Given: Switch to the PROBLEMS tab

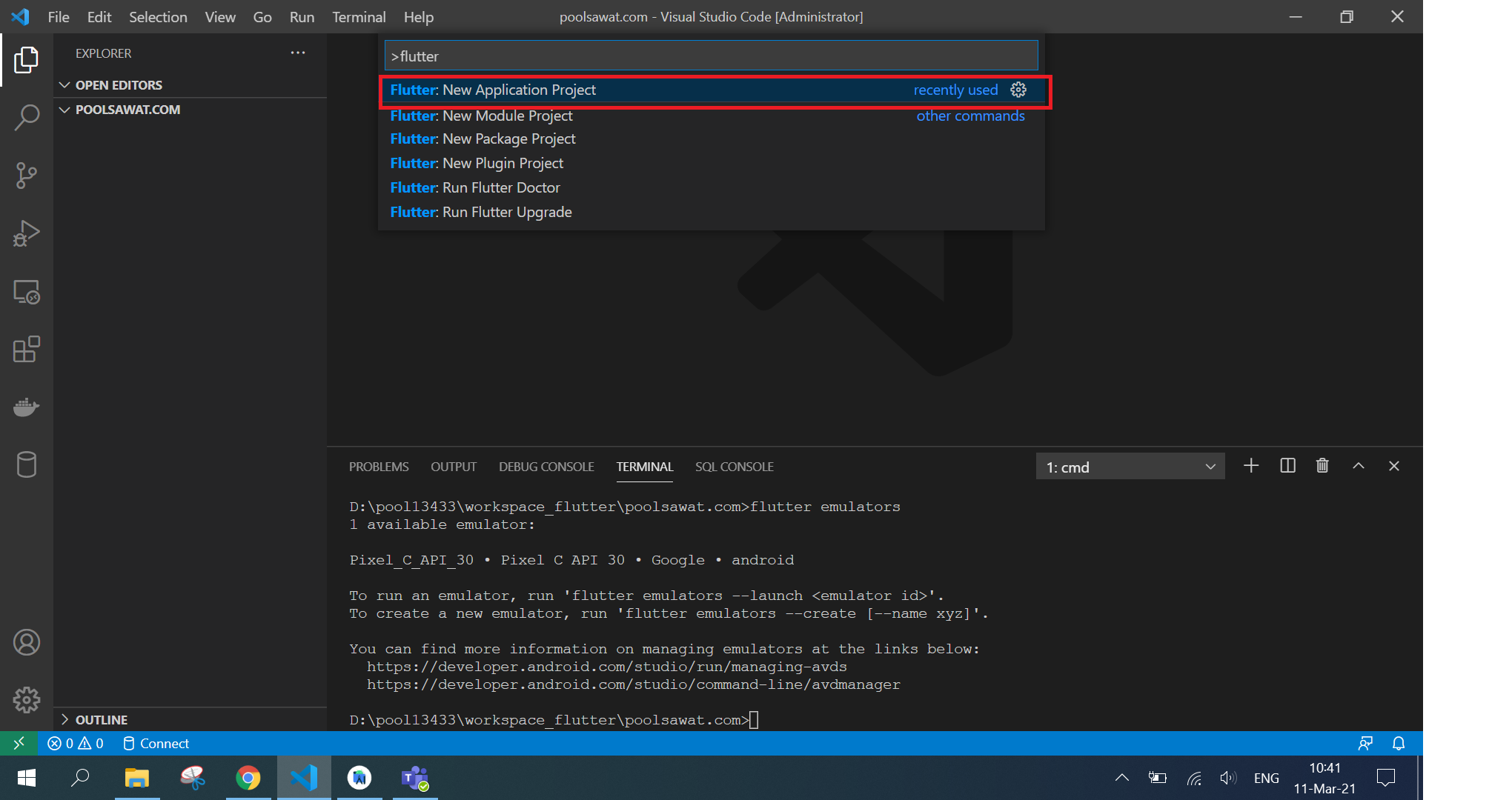Looking at the screenshot, I should [x=379, y=467].
